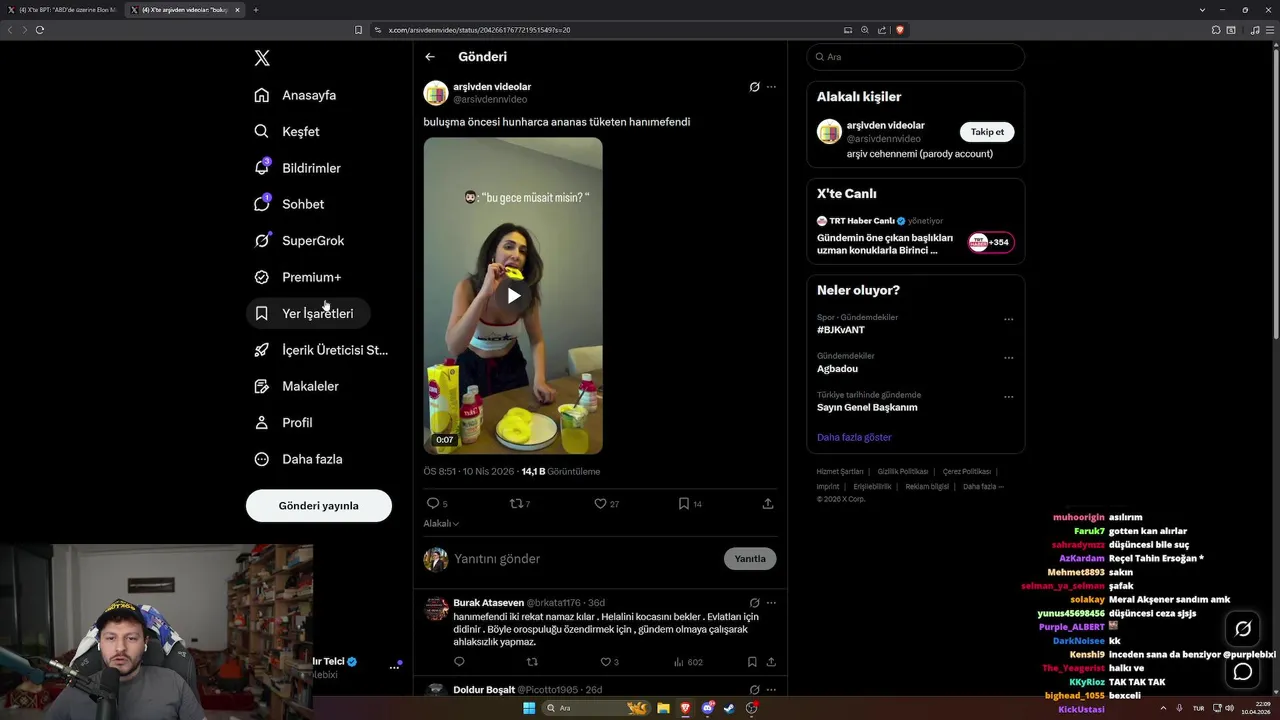Click the Grok icon on the main post
1280x720 pixels.
754,87
